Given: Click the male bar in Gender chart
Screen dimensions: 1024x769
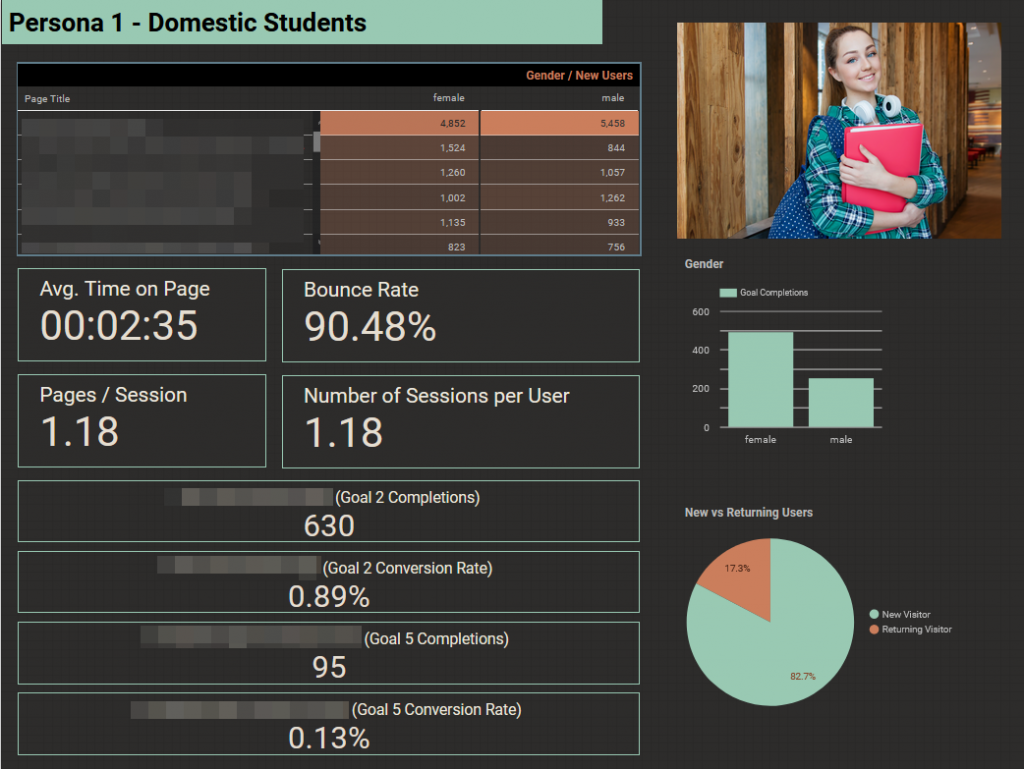Looking at the screenshot, I should pos(841,402).
